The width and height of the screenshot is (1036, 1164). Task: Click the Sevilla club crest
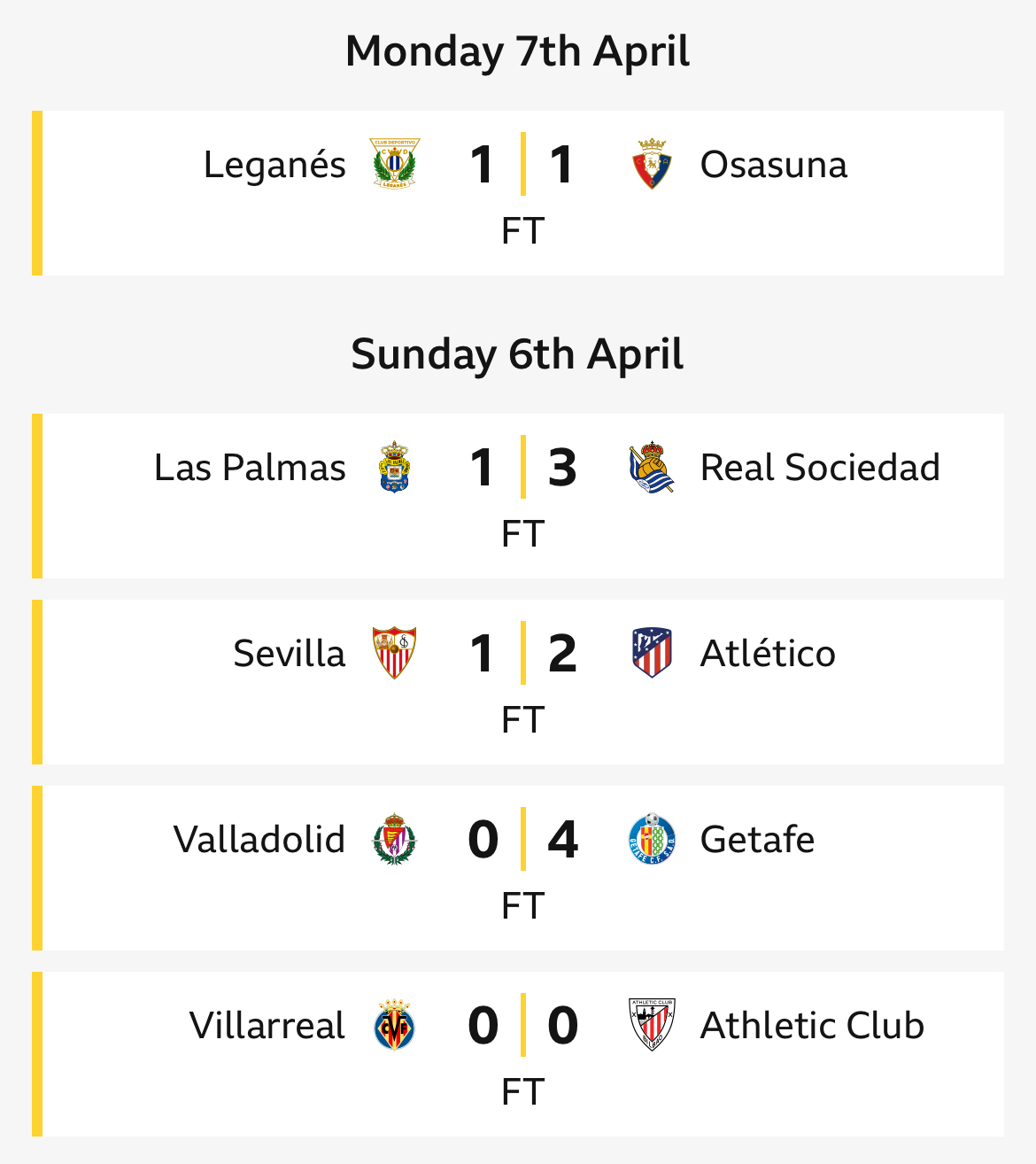[x=394, y=653]
